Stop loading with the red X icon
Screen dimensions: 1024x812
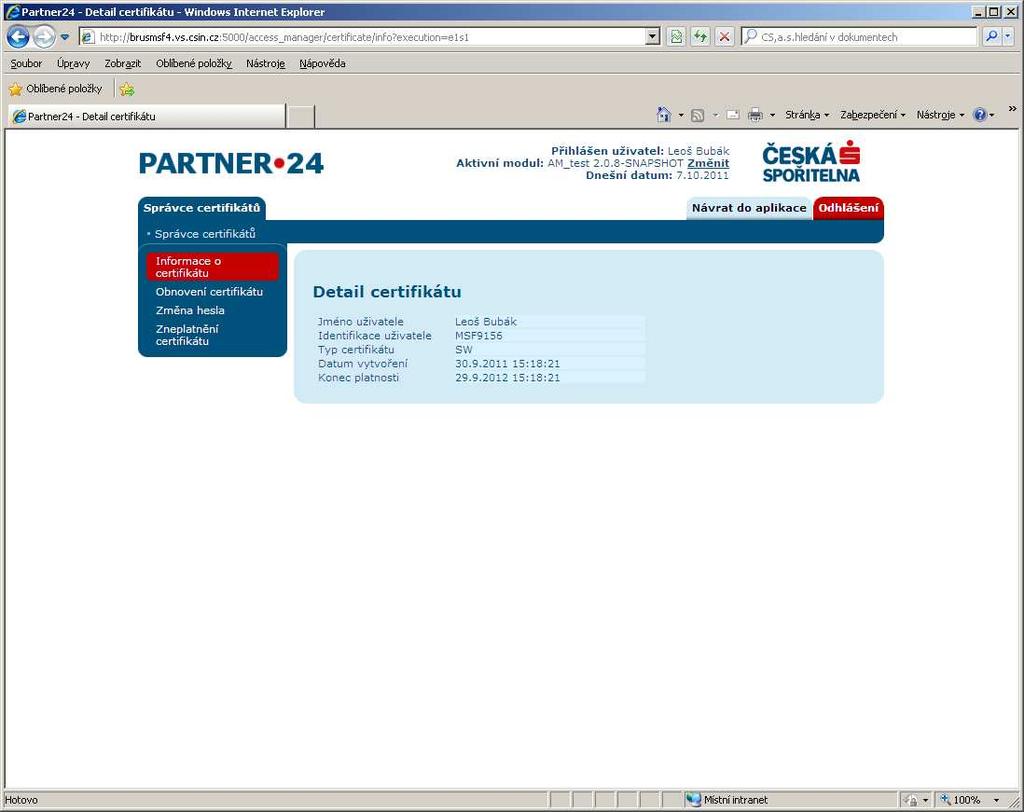pyautogui.click(x=724, y=37)
